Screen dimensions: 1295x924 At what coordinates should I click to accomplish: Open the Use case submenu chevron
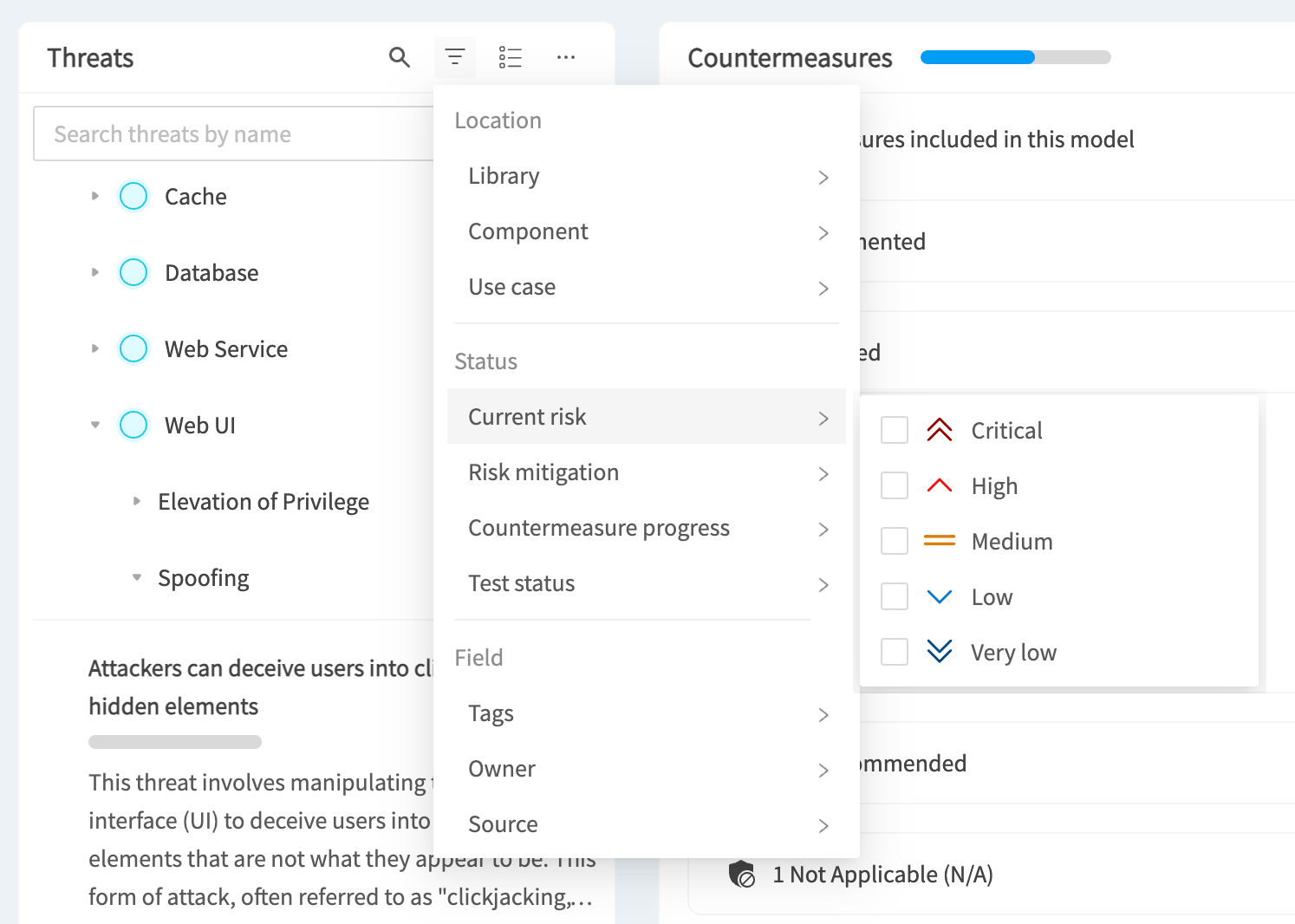pos(823,288)
